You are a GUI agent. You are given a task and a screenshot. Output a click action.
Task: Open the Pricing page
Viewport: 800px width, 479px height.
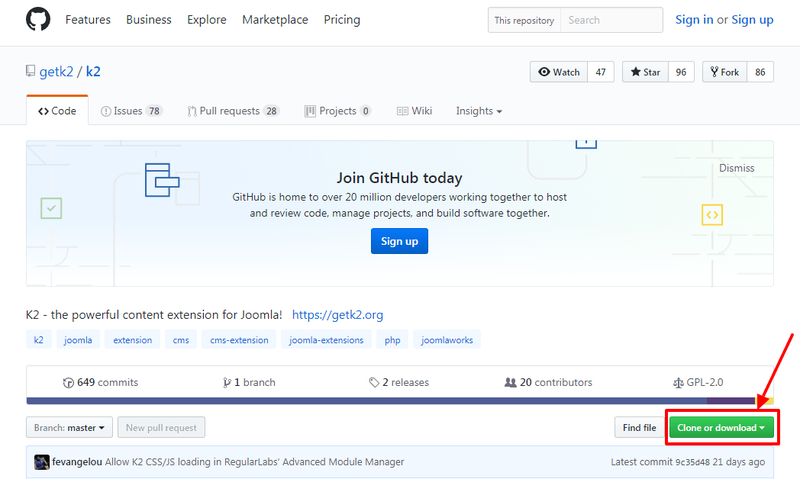342,19
